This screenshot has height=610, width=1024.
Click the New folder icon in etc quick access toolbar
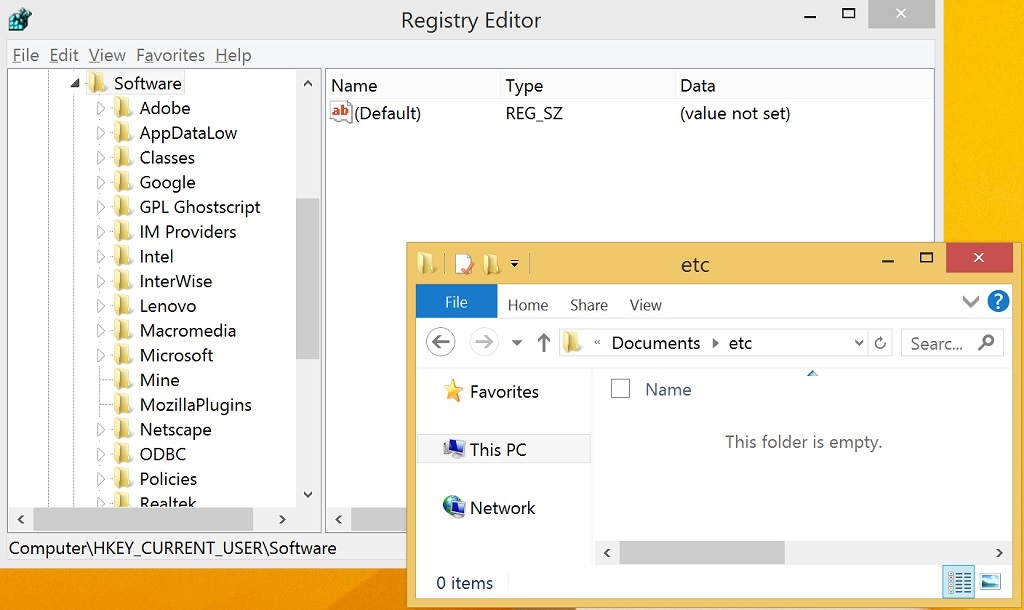coord(492,264)
